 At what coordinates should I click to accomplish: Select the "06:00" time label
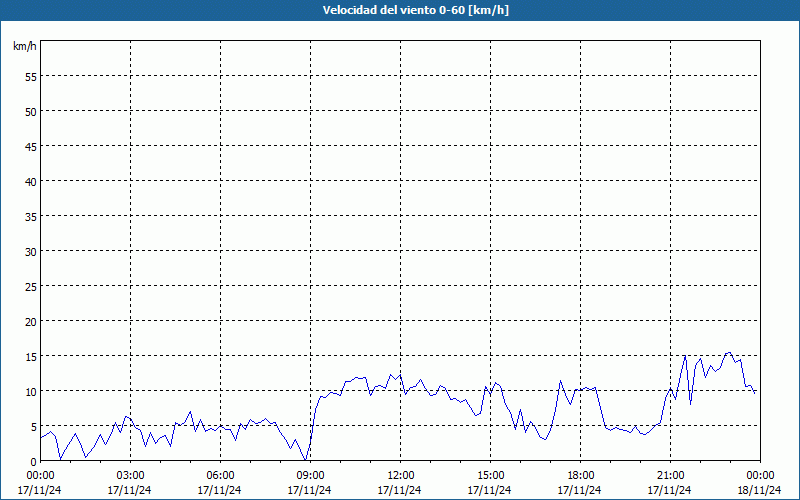[220, 476]
